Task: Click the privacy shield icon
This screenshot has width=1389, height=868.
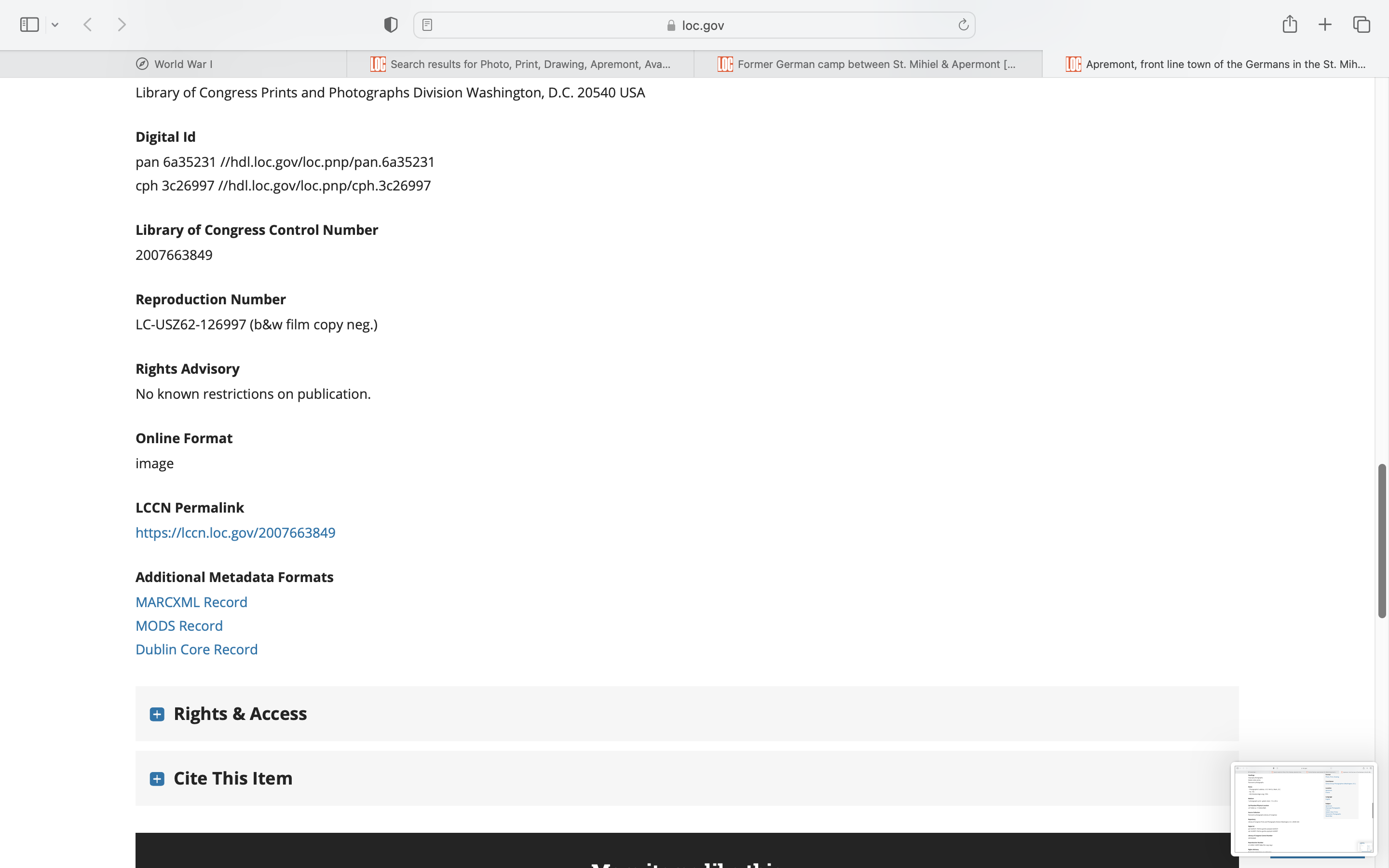Action: (390, 25)
